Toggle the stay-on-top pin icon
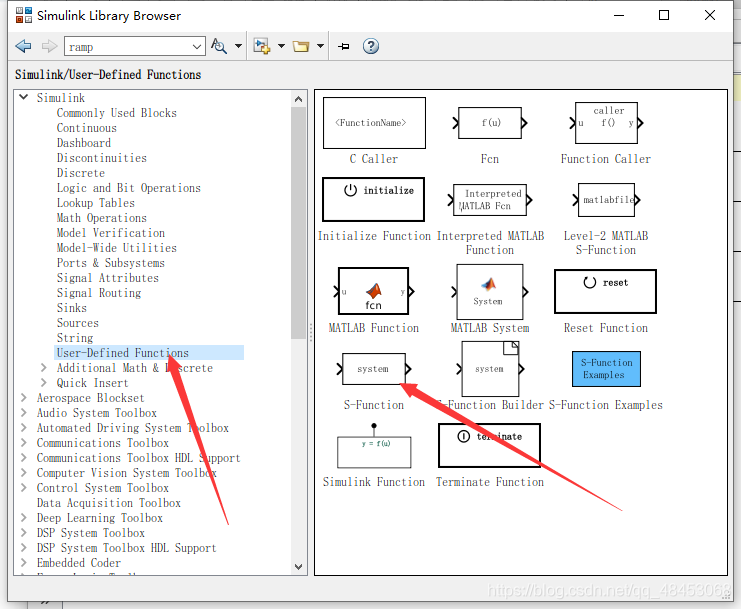 344,46
